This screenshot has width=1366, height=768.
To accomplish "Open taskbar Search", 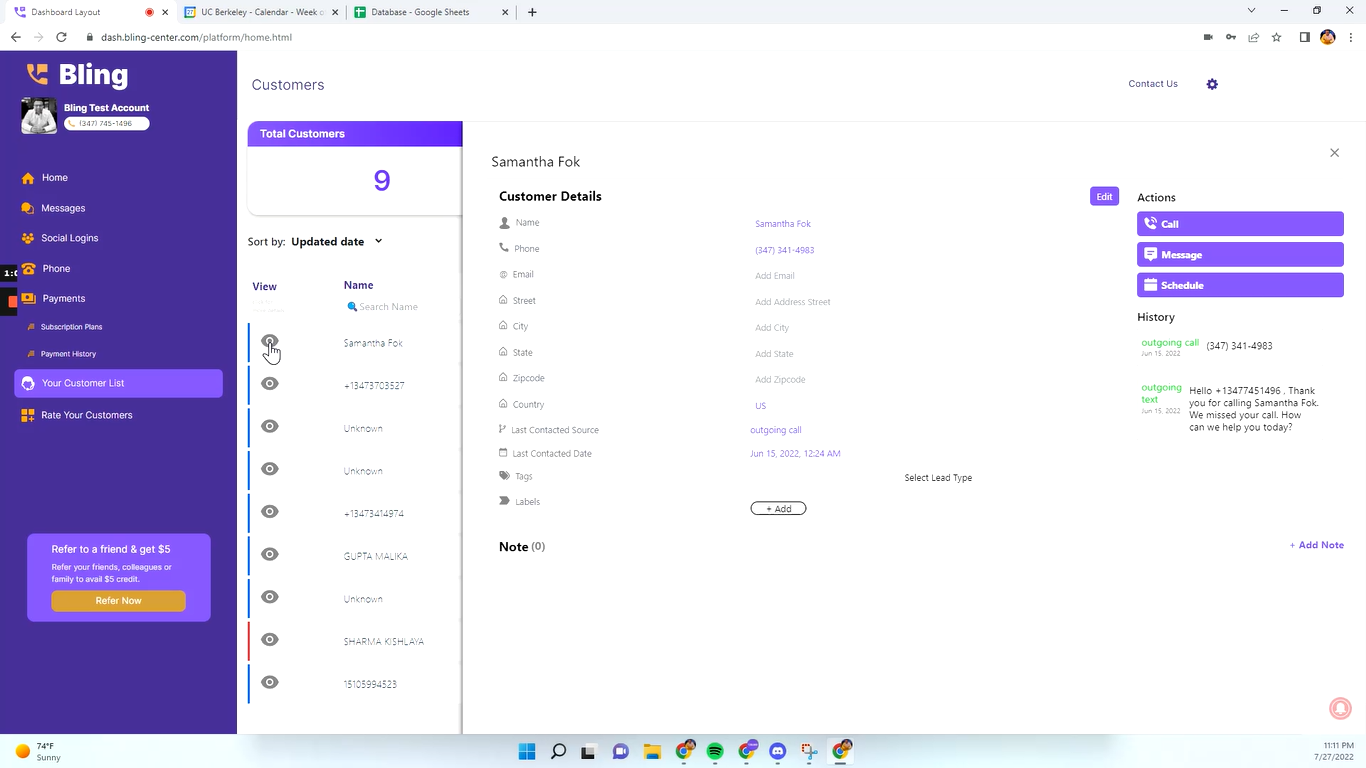I will click(558, 751).
